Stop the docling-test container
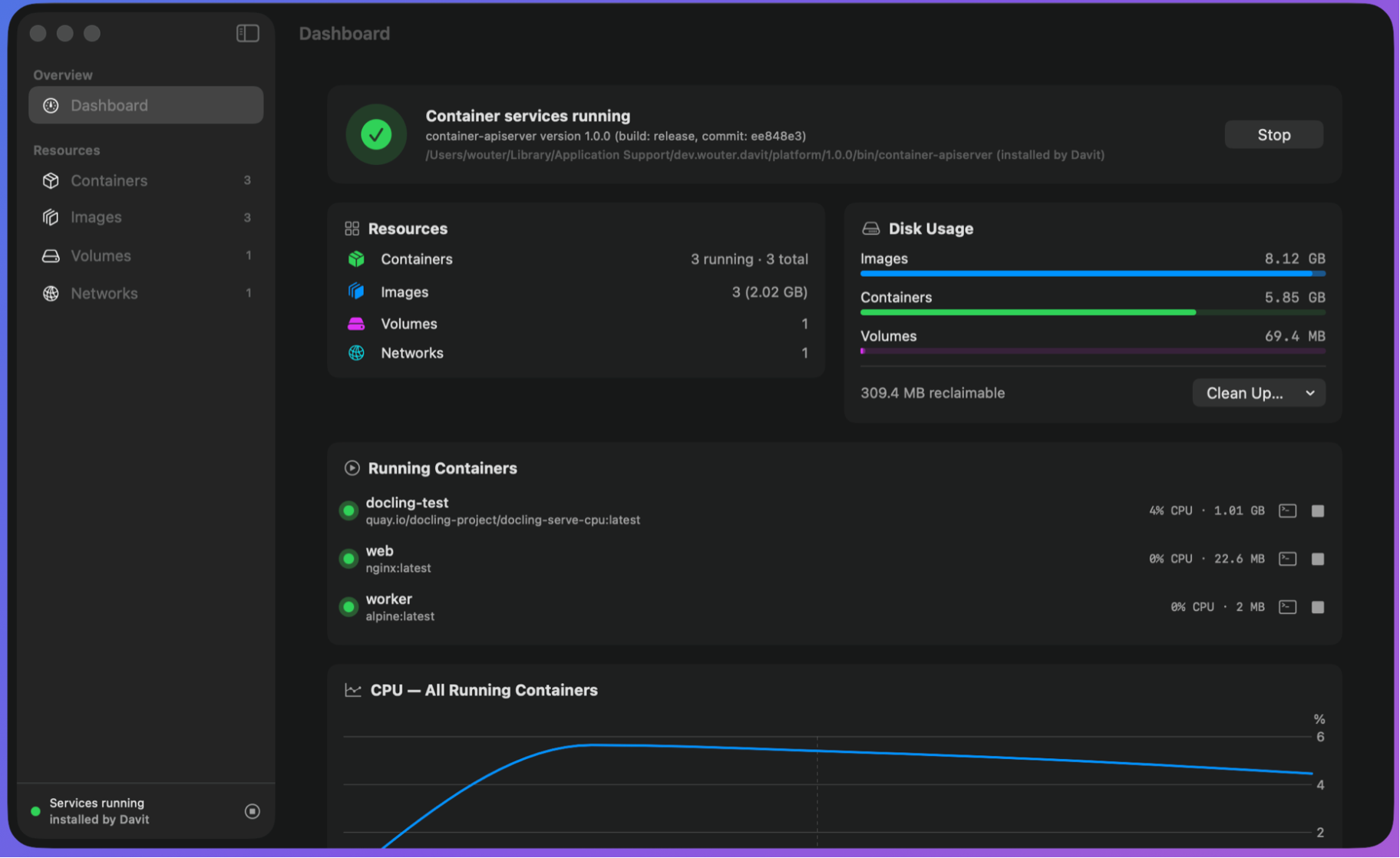 coord(1317,510)
